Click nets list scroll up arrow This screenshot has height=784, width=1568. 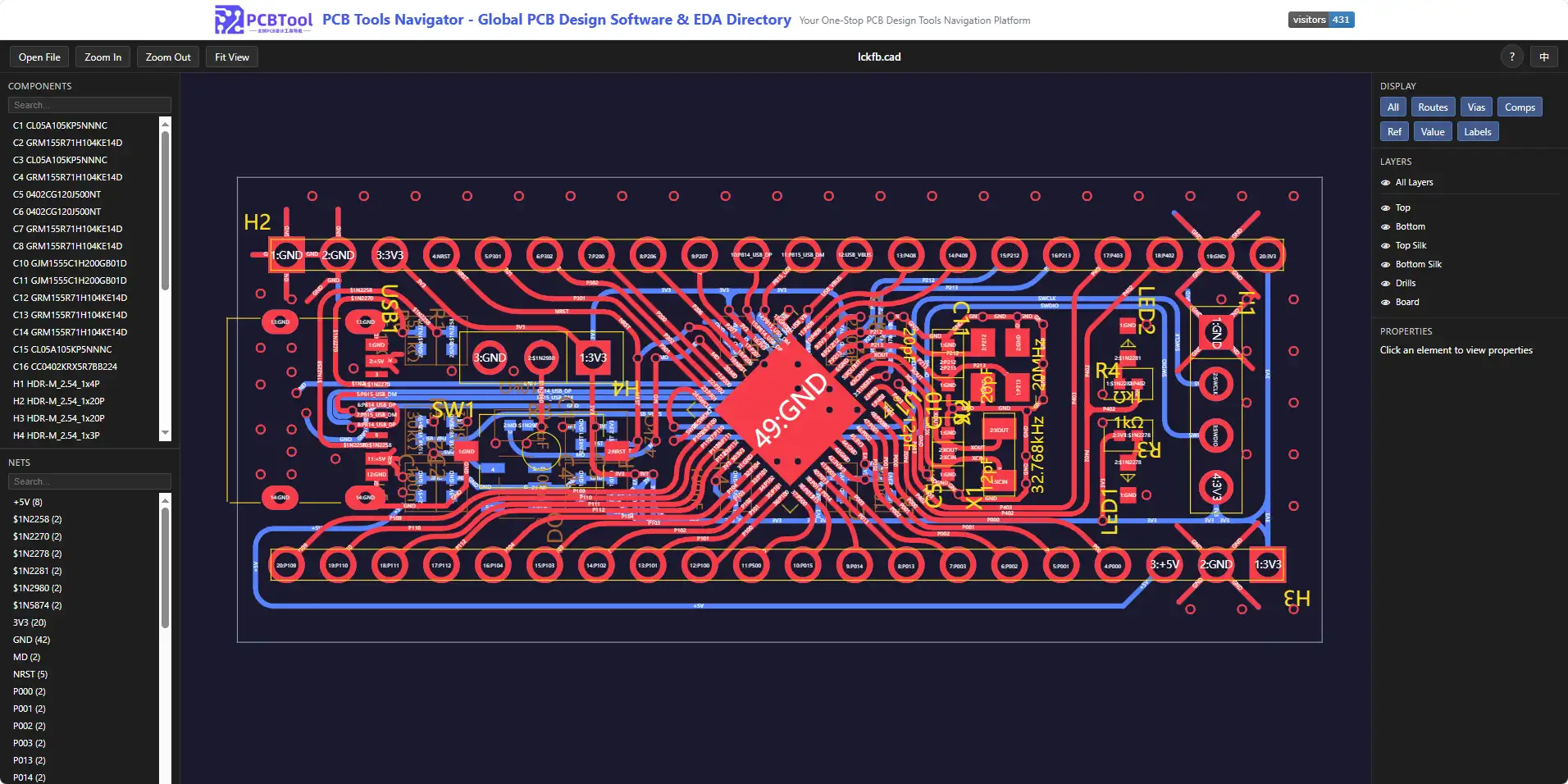(x=165, y=500)
